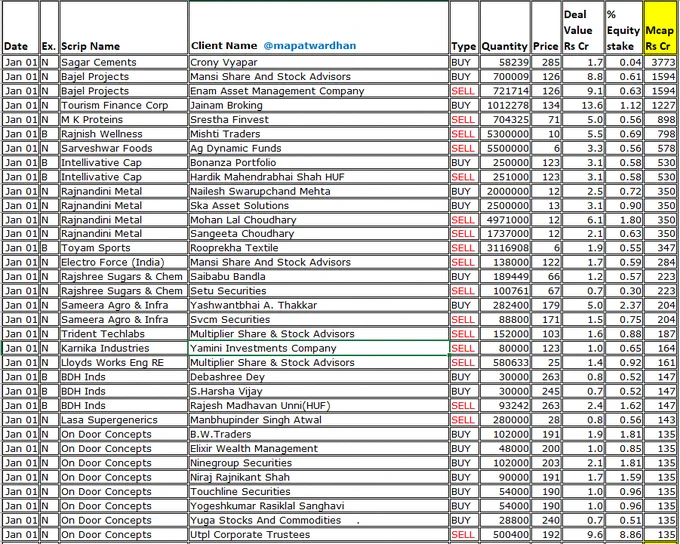Click the % Equity stake header
The image size is (680, 544).
point(624,28)
